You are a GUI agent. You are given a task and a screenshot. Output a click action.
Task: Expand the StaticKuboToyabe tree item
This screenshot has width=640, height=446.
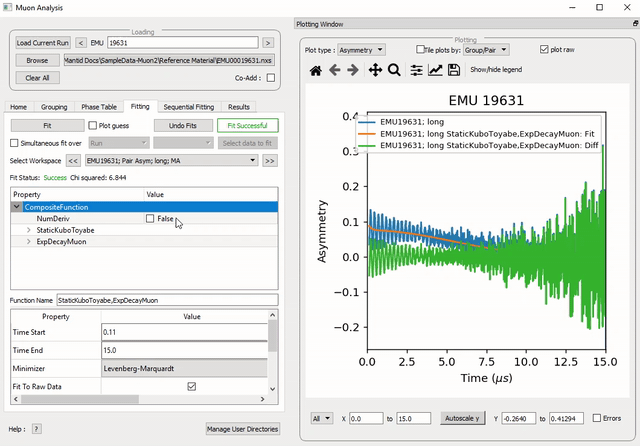[28, 230]
